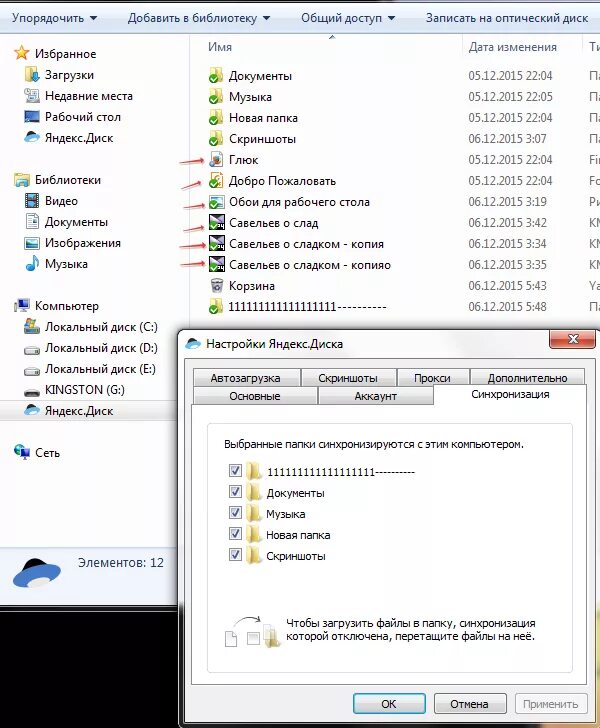600x728 pixels.
Task: Uncheck the Документы sync checkbox
Action: [x=235, y=491]
